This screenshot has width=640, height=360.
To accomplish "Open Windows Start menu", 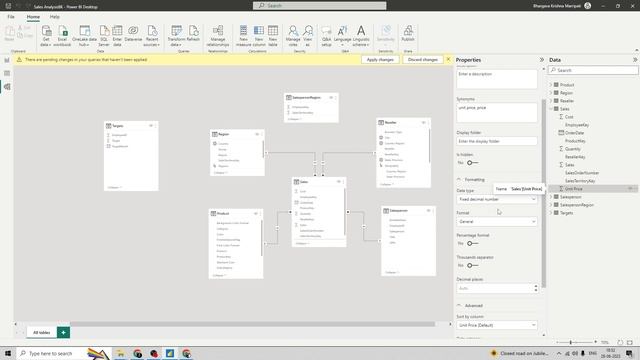I will [x=8, y=353].
